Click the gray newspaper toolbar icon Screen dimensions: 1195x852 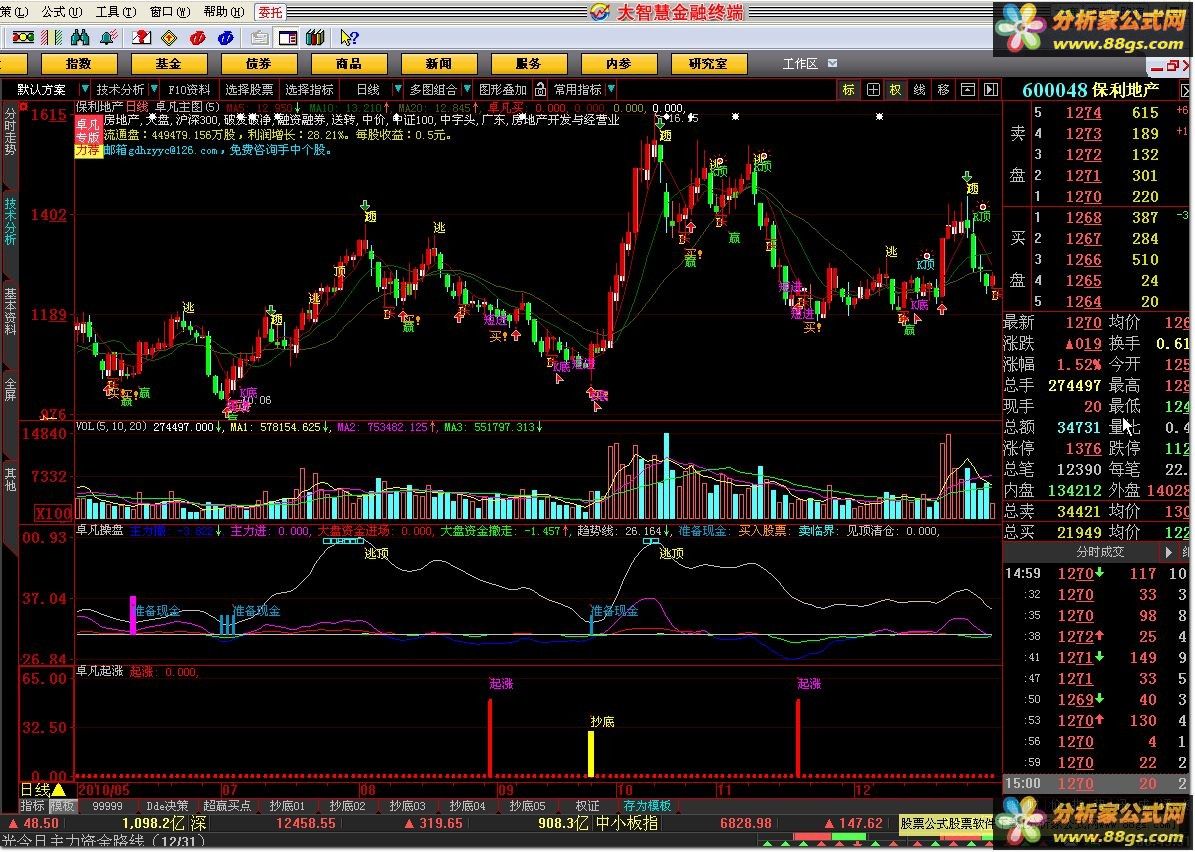click(x=259, y=37)
